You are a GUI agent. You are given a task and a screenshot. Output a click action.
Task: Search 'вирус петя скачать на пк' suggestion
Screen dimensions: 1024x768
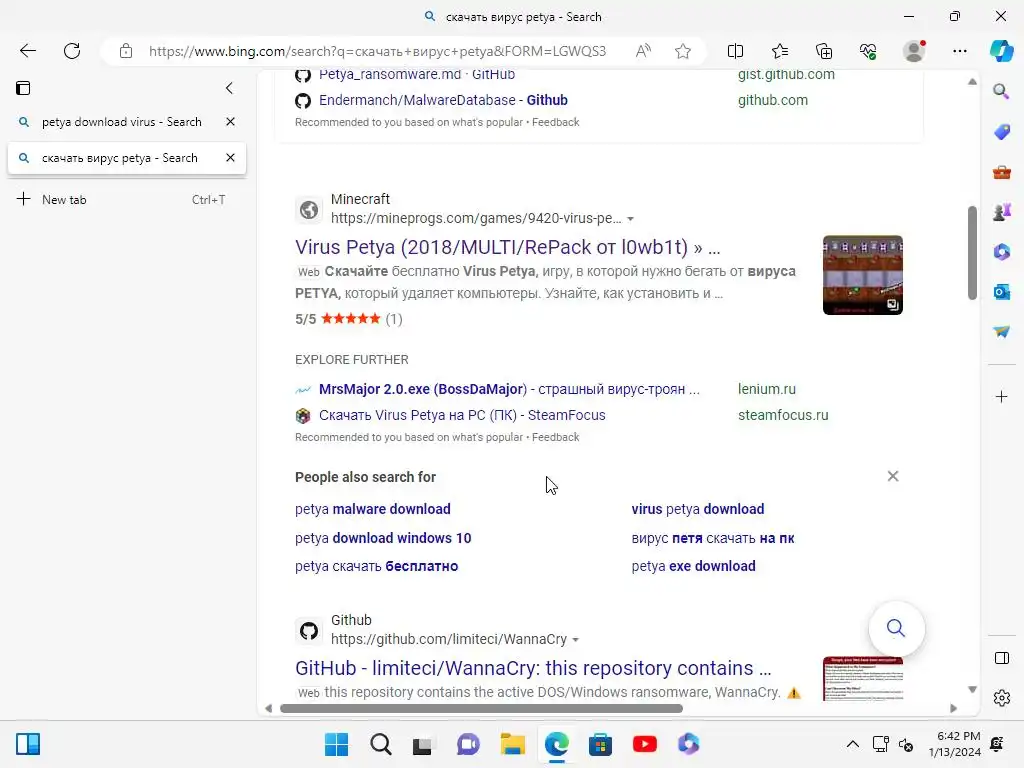[x=712, y=538]
